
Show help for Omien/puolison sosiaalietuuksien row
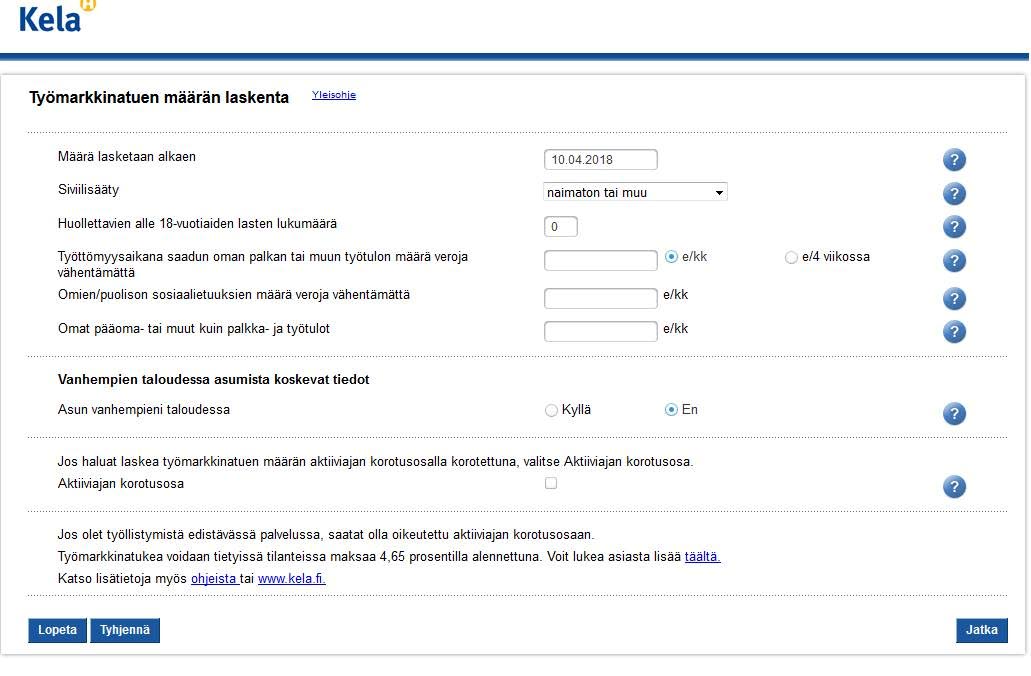[954, 299]
